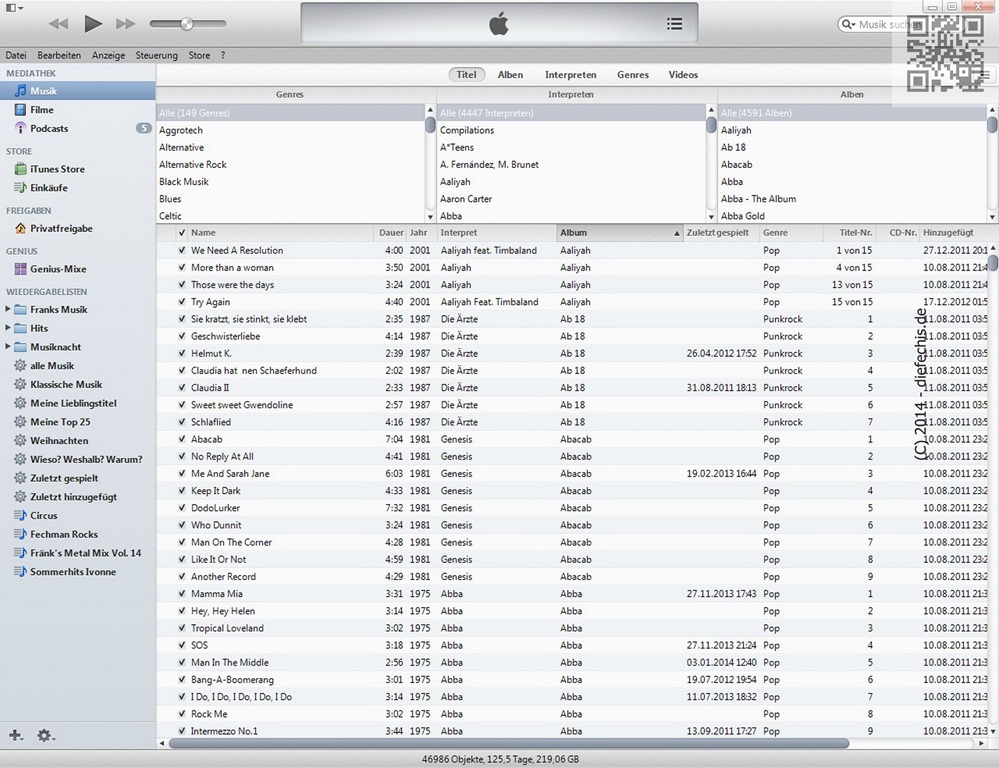Open the Anzeige menu
999x768 pixels.
(x=108, y=55)
